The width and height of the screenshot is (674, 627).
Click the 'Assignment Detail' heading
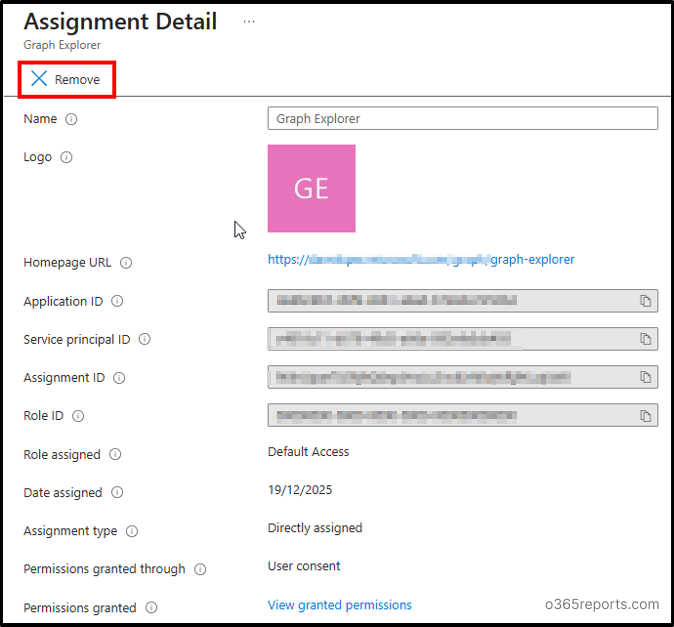point(120,21)
